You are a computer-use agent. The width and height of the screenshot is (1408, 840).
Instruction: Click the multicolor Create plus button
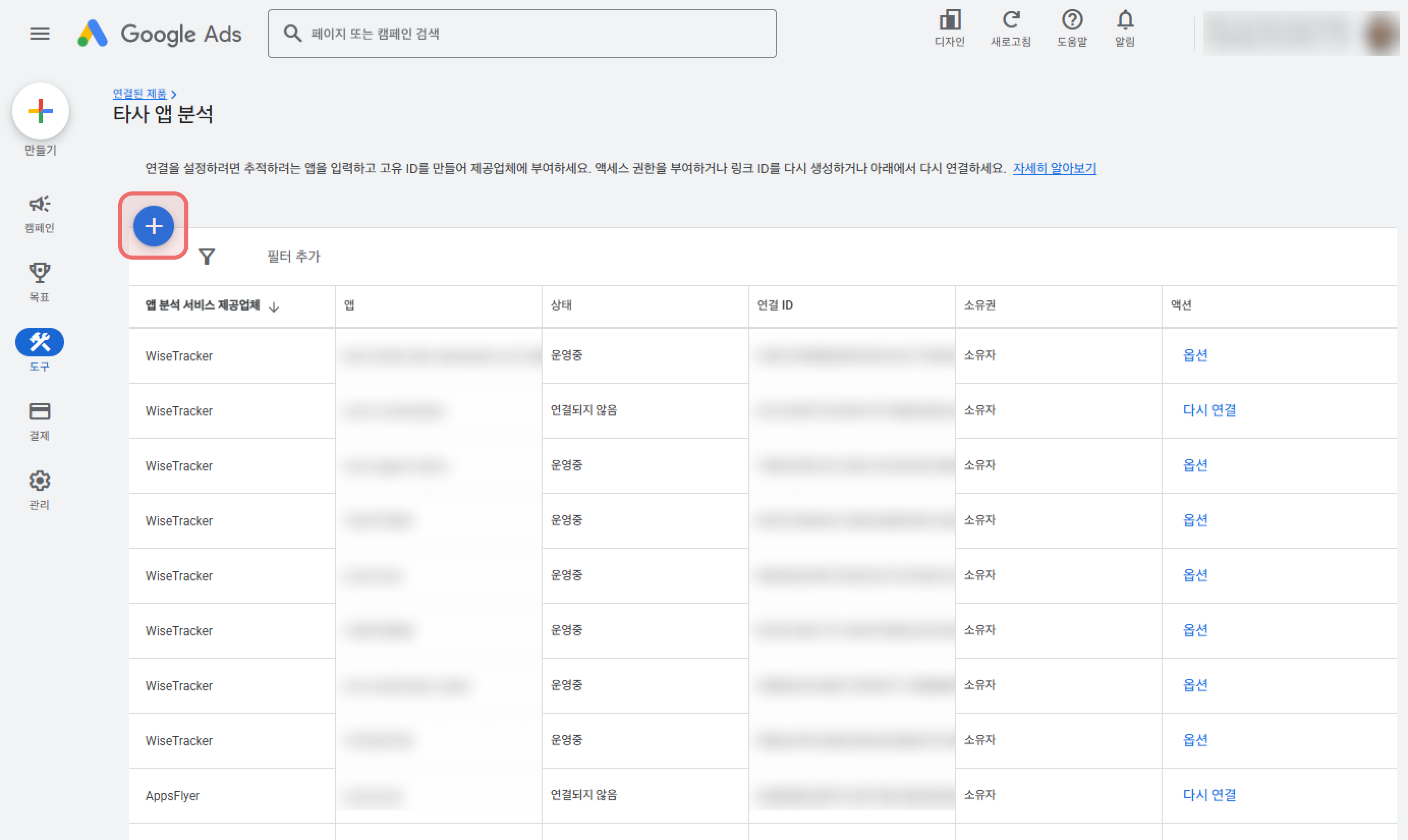pos(40,111)
